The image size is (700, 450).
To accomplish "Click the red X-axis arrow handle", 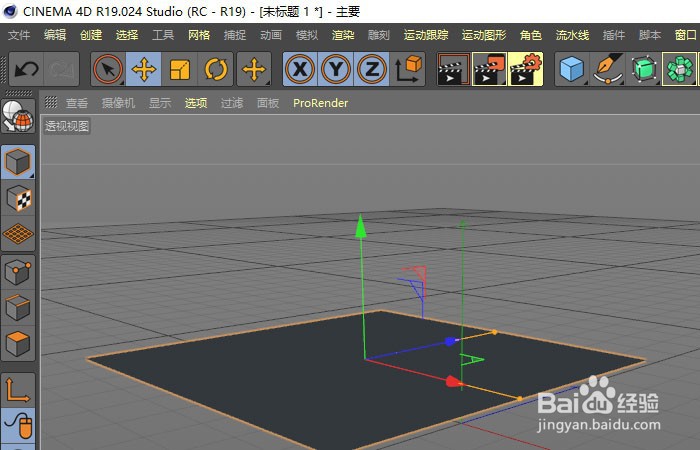I will [454, 382].
